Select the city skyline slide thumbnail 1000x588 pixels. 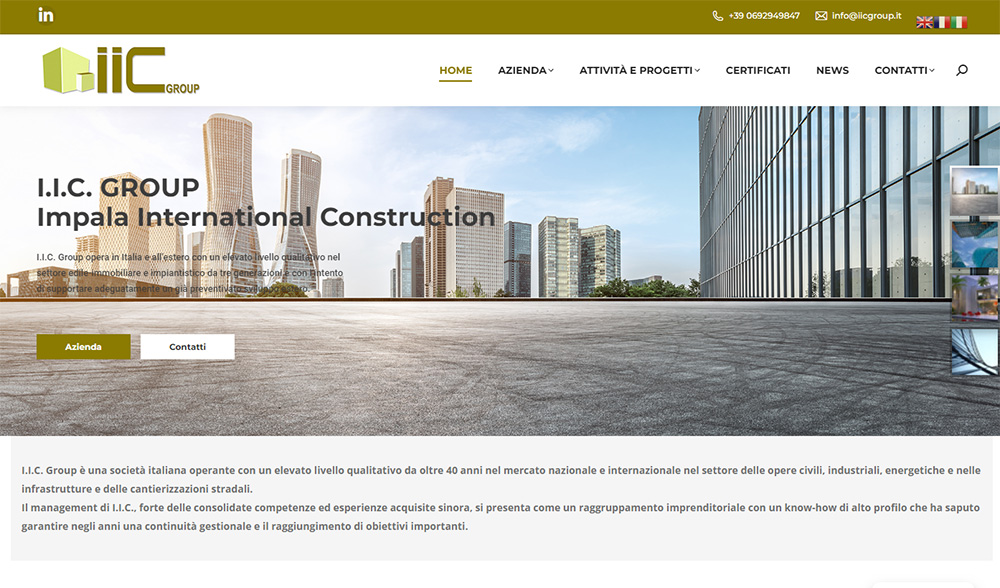(974, 191)
